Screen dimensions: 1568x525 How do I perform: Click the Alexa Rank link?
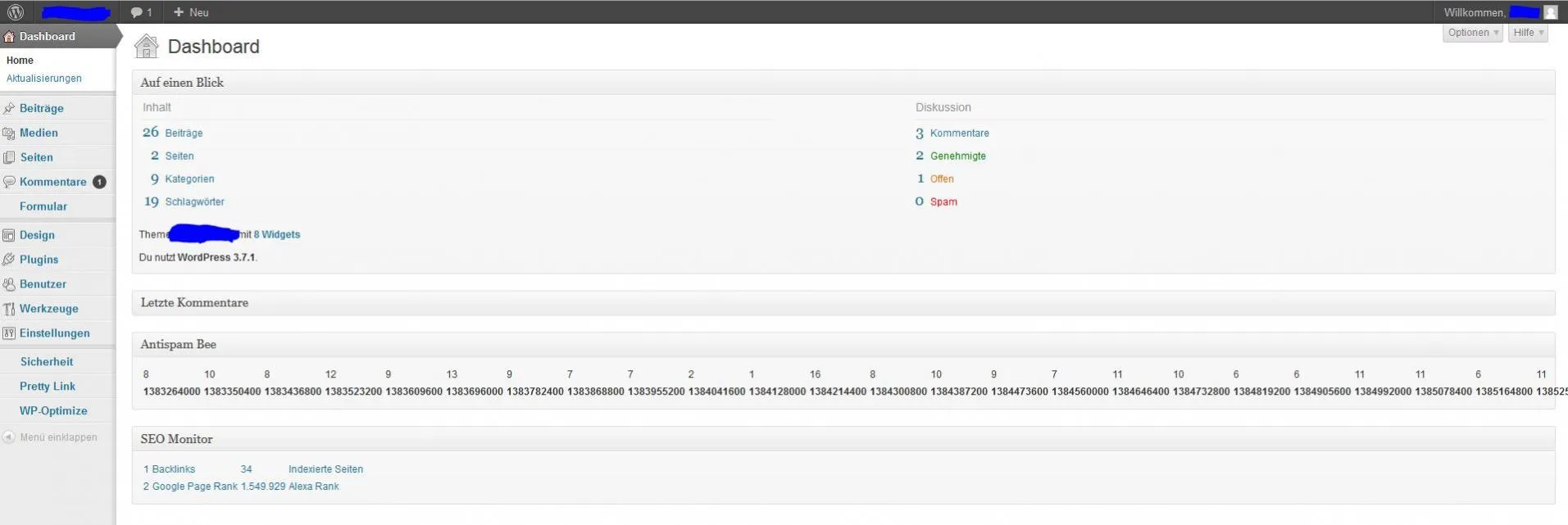pos(314,487)
